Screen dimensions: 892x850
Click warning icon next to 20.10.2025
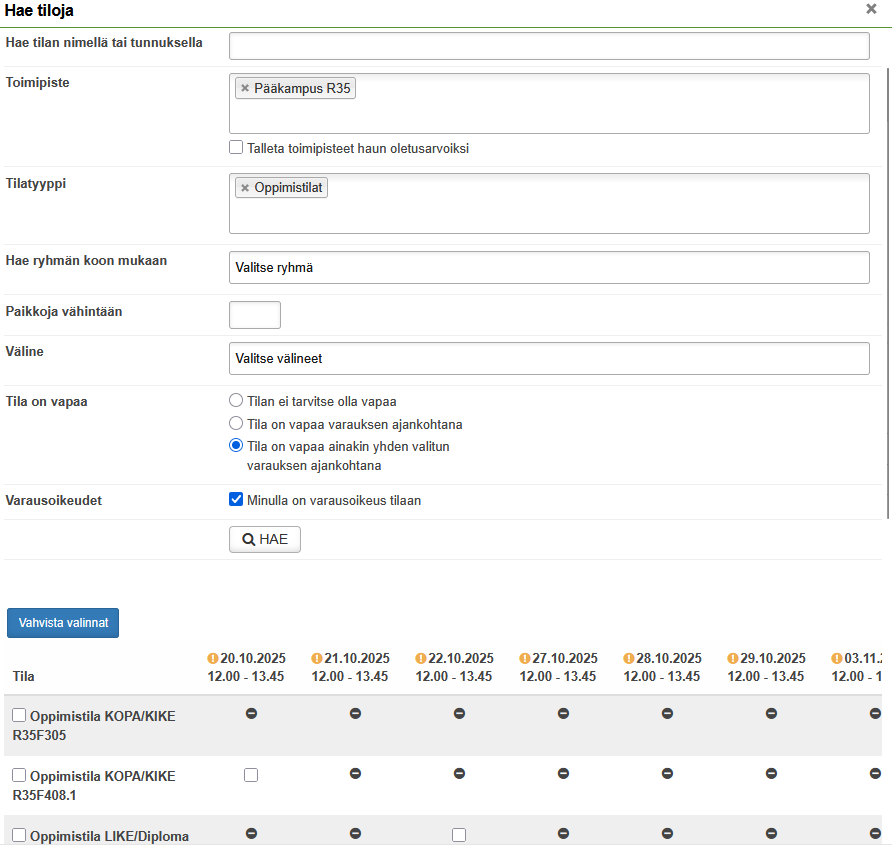[x=213, y=659]
